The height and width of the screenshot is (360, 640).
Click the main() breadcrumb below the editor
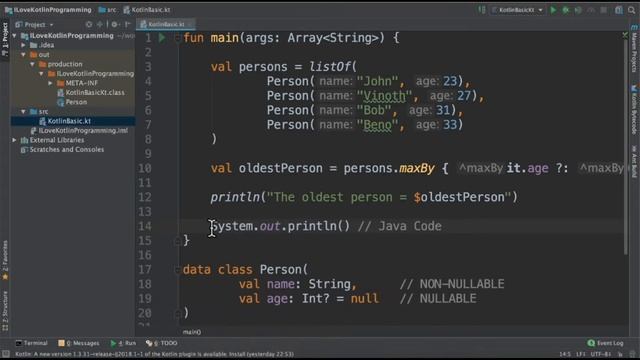pos(191,332)
